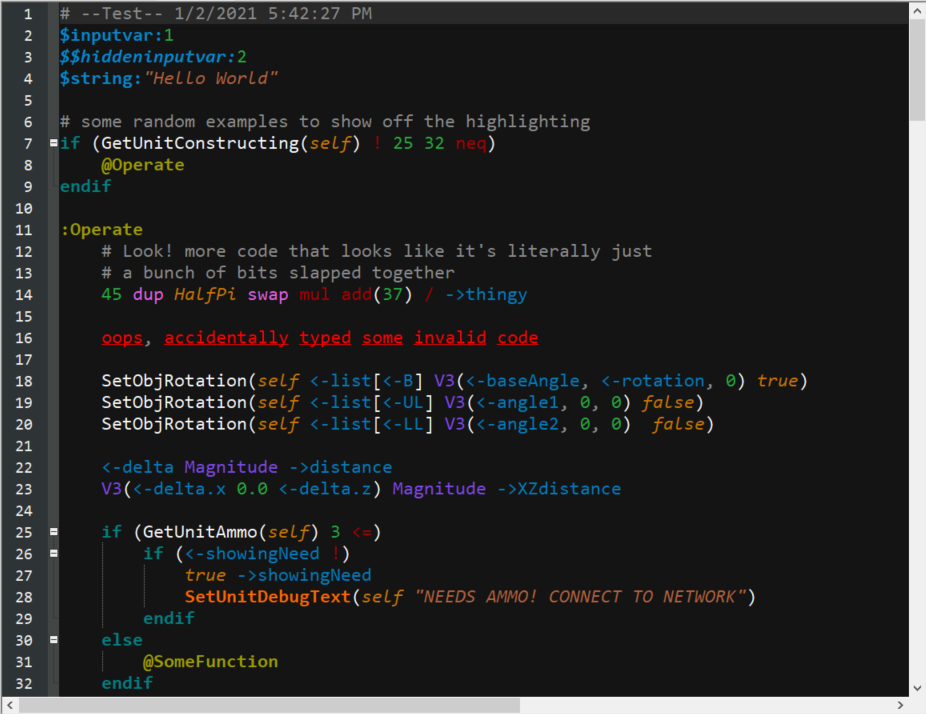
Task: Click the $$hiddeninputvar variable name
Action: coord(143,57)
